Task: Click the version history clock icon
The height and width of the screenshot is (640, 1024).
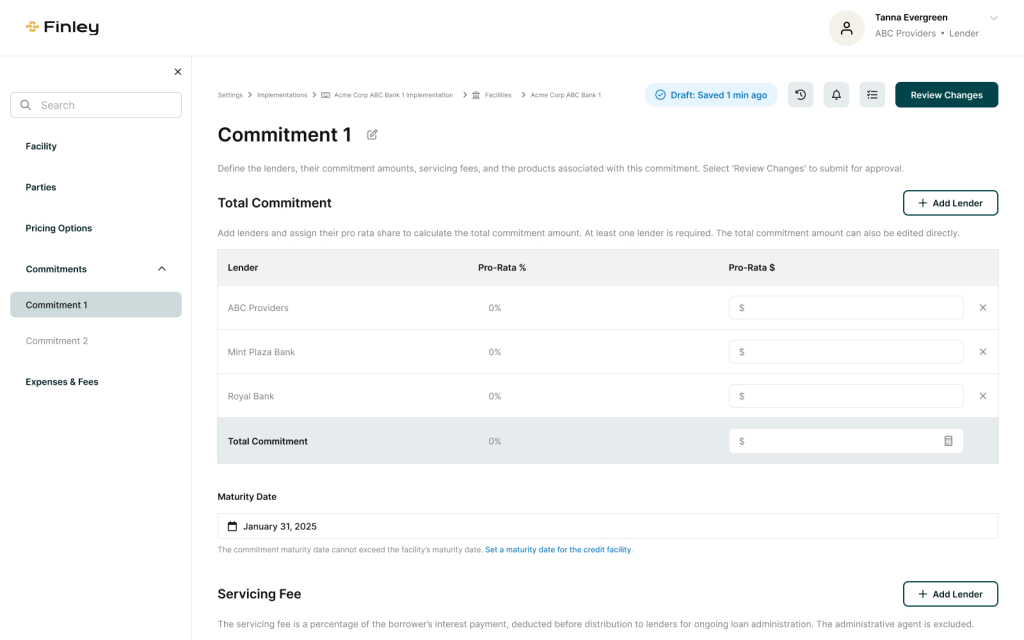Action: (x=800, y=95)
